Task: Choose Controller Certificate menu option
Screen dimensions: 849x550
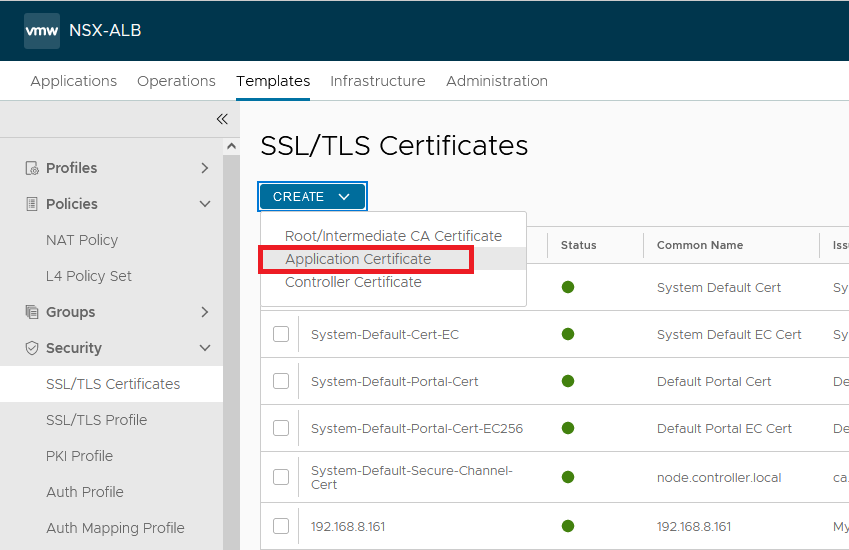Action: [x=394, y=282]
